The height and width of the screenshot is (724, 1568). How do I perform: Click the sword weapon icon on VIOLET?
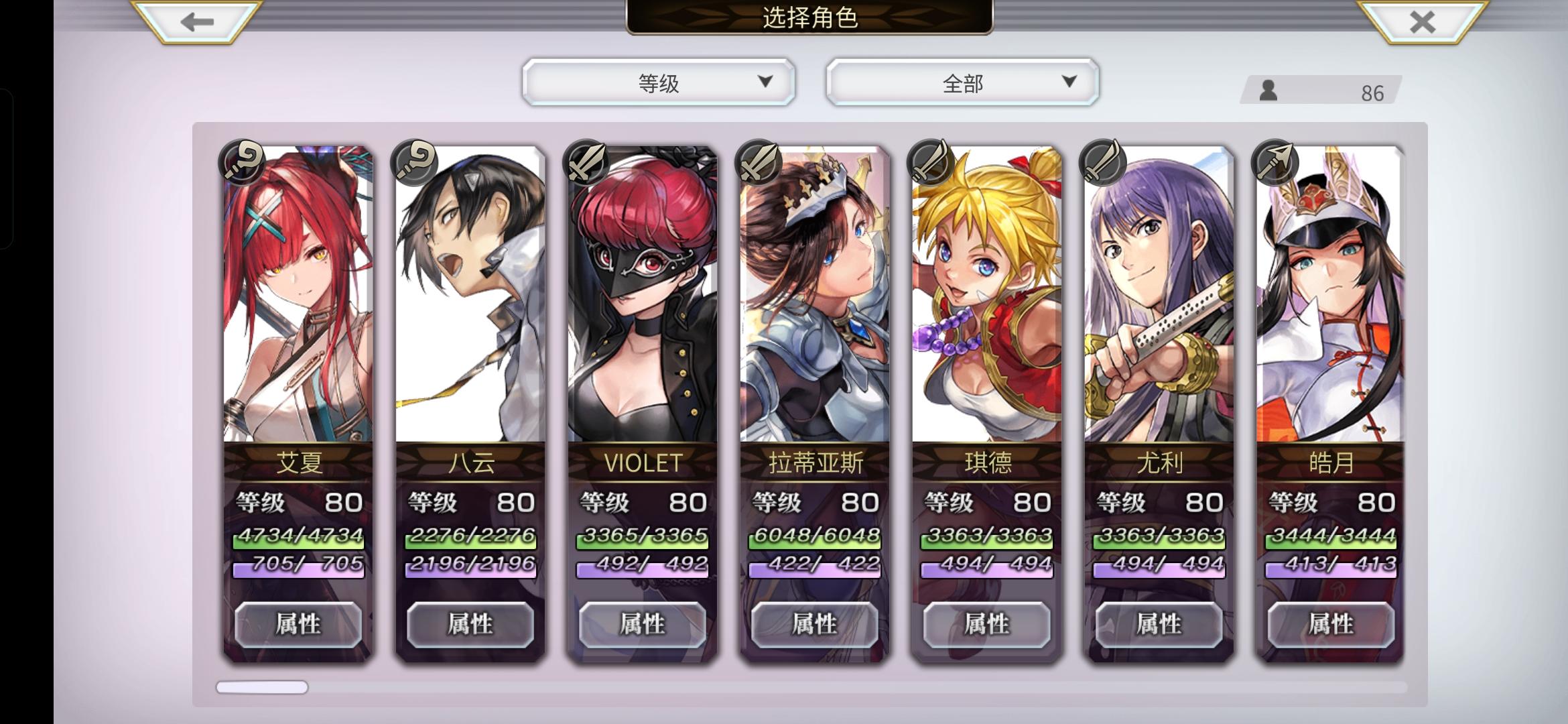coord(586,162)
